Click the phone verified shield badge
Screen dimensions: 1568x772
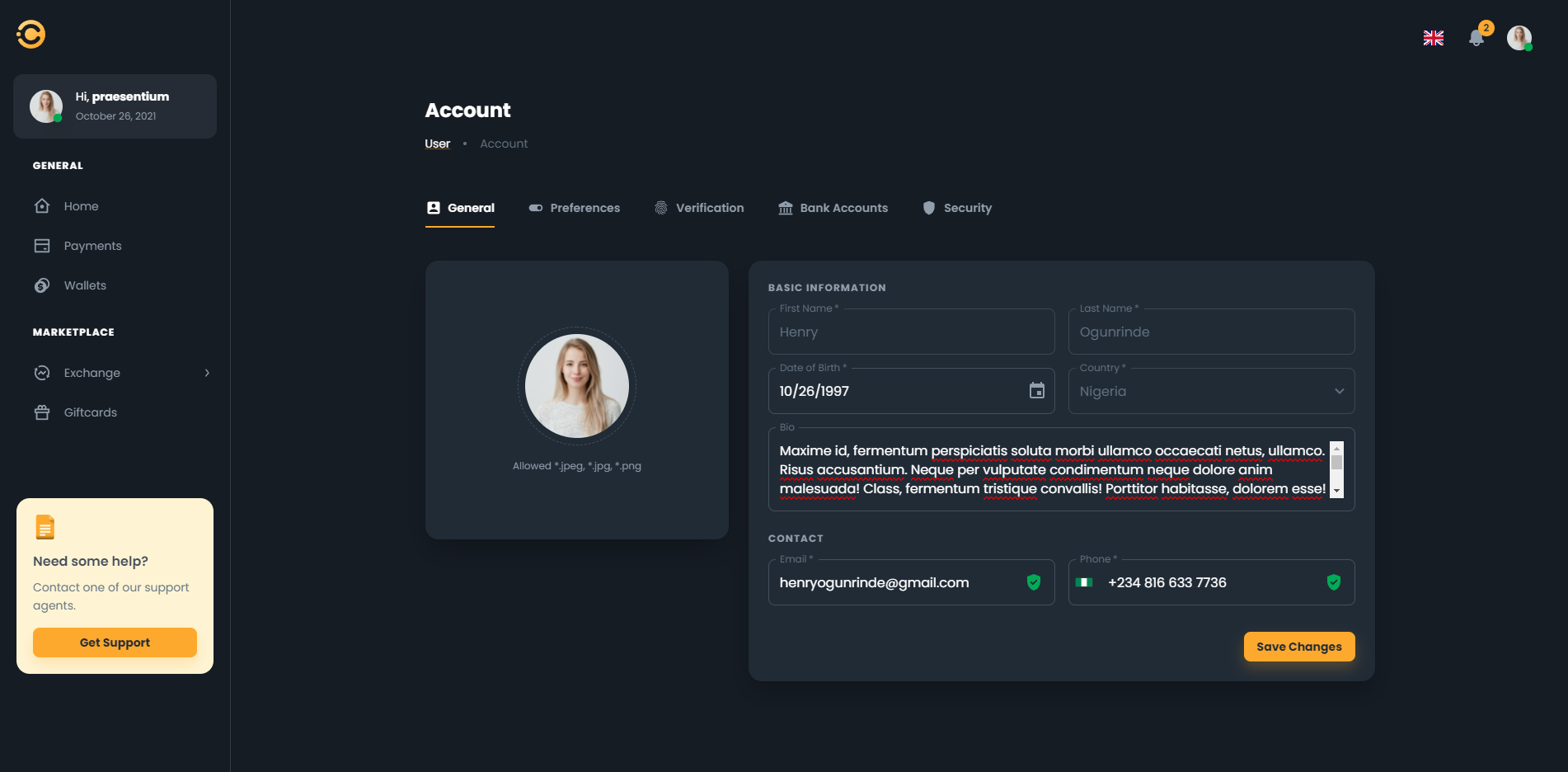click(x=1333, y=582)
